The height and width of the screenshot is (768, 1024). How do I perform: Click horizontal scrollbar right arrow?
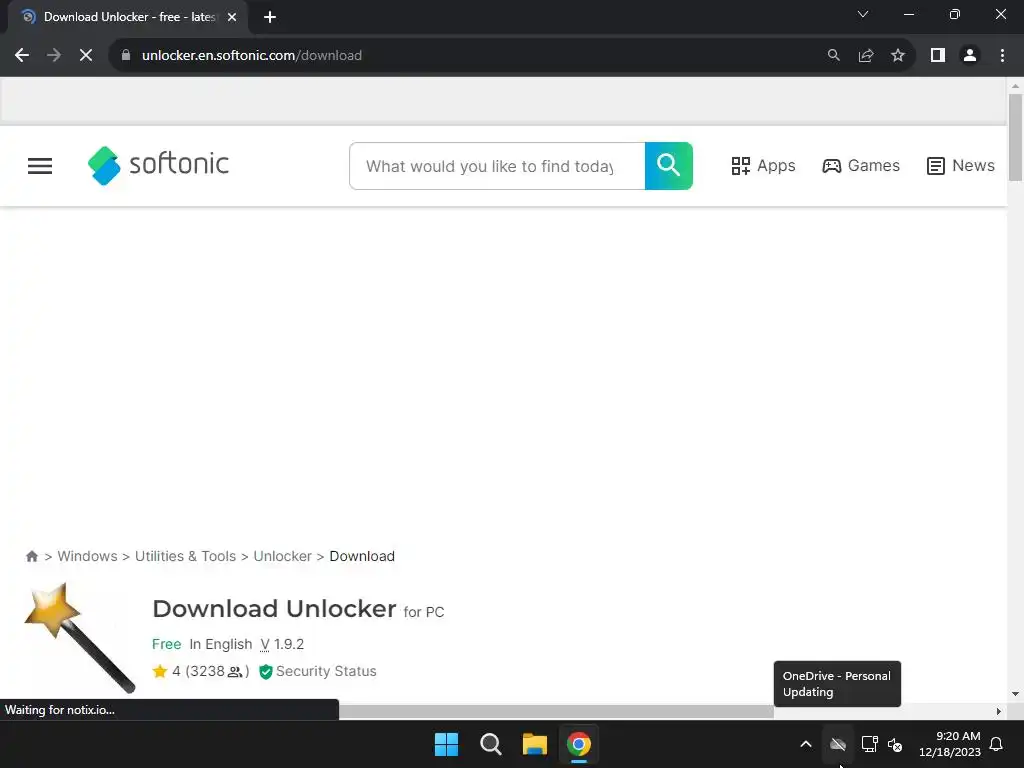point(999,711)
